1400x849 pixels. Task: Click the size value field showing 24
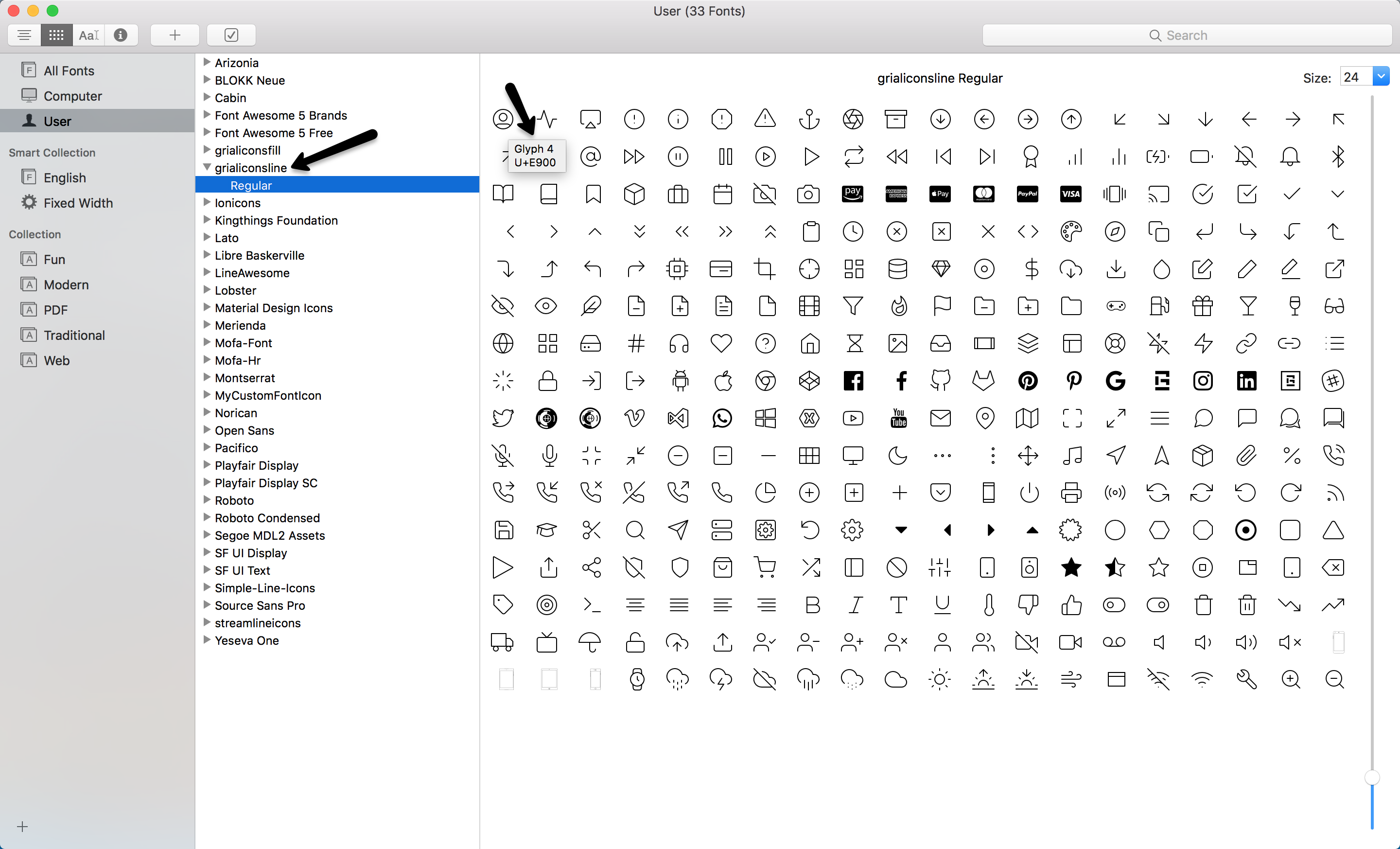1356,77
